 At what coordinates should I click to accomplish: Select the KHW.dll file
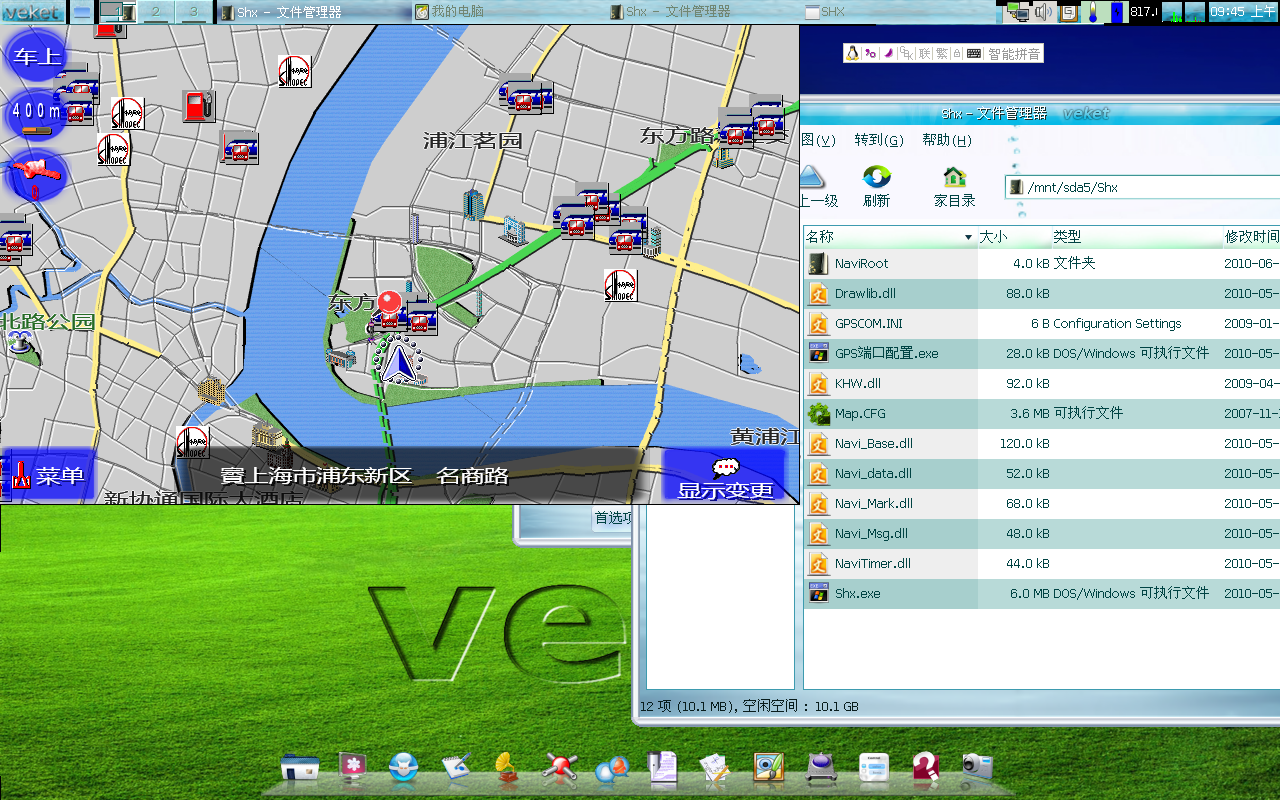pyautogui.click(x=858, y=384)
